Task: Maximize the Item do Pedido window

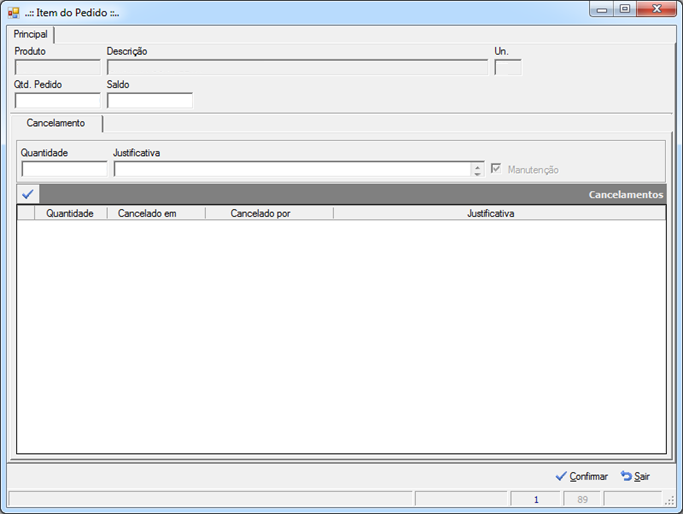Action: (625, 9)
